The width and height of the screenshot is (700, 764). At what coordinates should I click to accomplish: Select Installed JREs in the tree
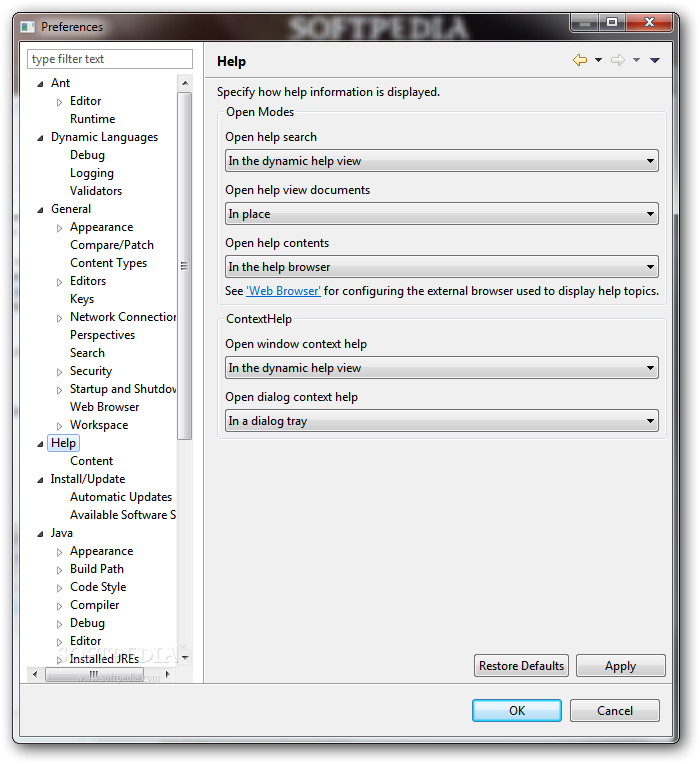104,659
